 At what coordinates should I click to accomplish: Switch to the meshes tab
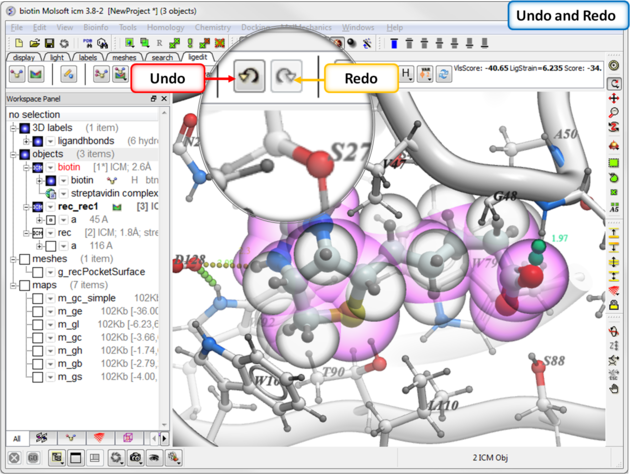(124, 58)
